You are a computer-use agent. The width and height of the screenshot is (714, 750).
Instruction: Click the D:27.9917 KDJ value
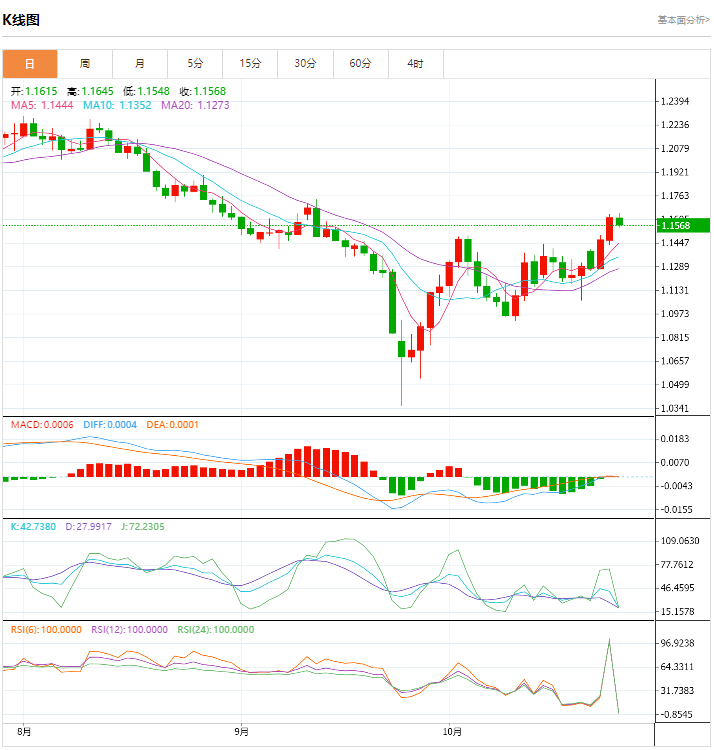[x=88, y=527]
